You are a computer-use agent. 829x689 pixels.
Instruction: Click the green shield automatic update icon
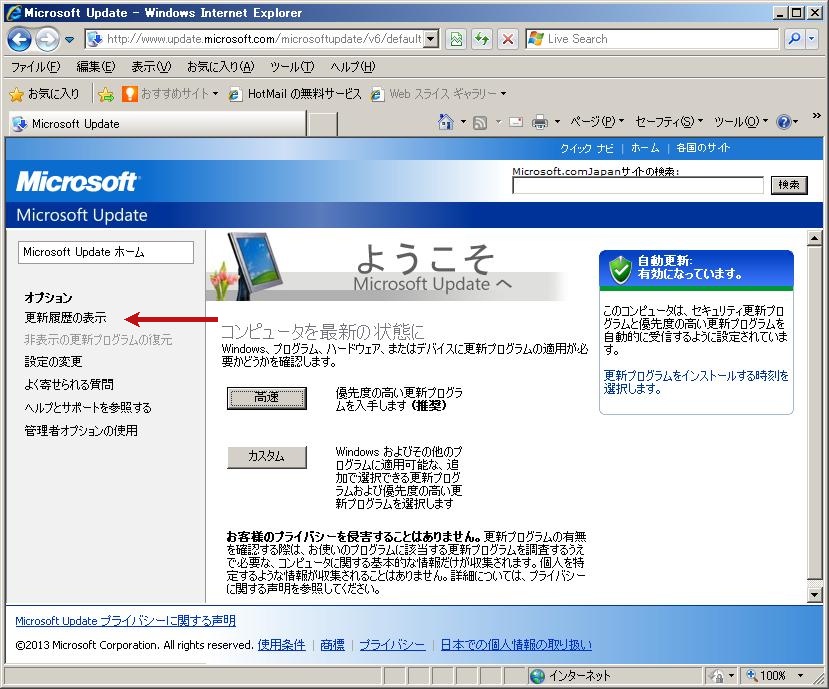tap(620, 269)
